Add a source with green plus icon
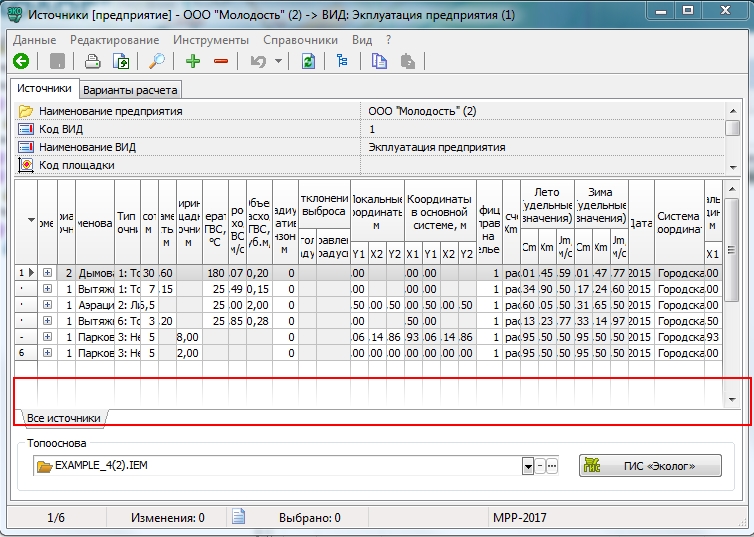This screenshot has height=537, width=754. [193, 61]
